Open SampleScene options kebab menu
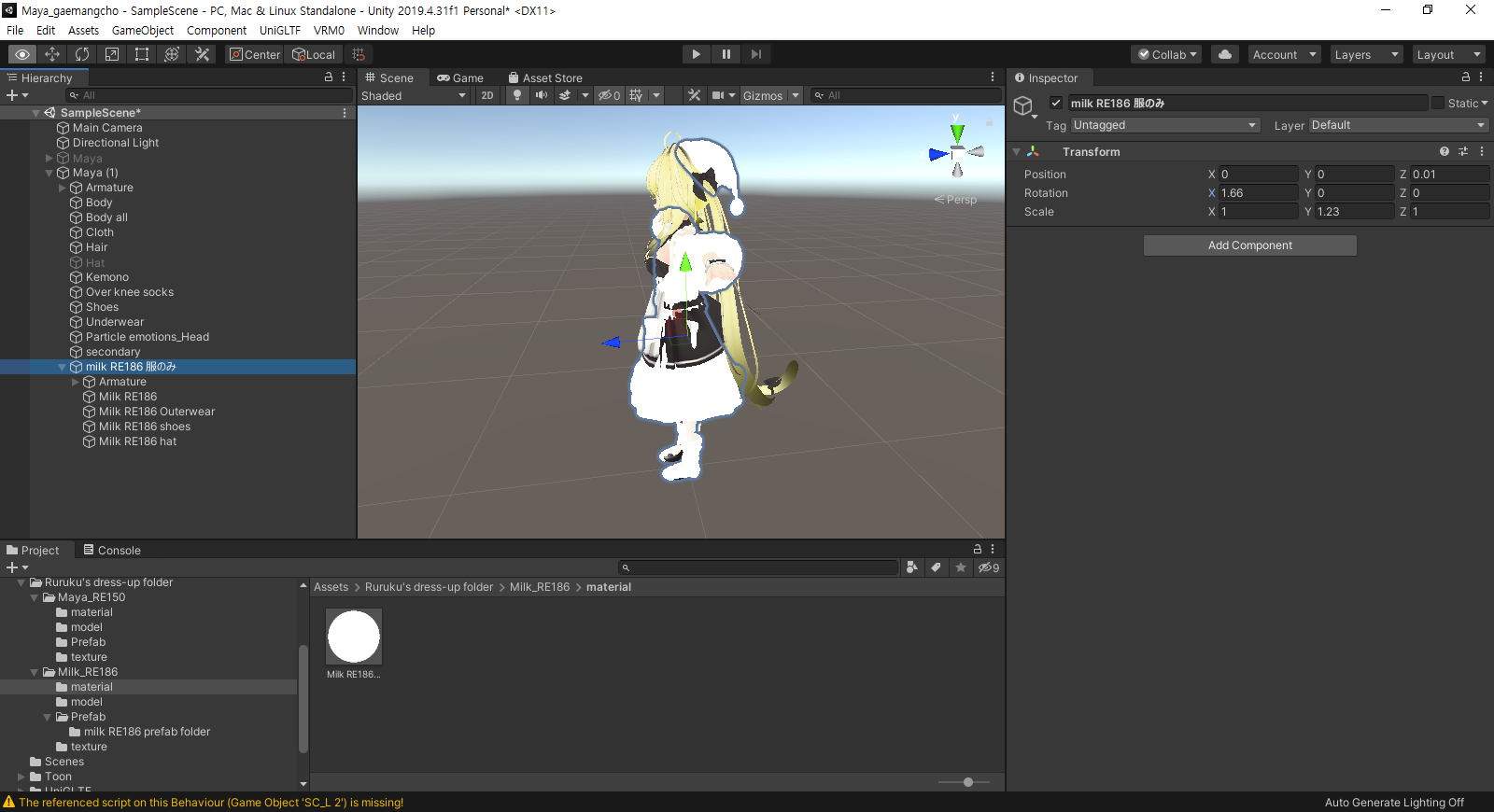 (x=345, y=113)
